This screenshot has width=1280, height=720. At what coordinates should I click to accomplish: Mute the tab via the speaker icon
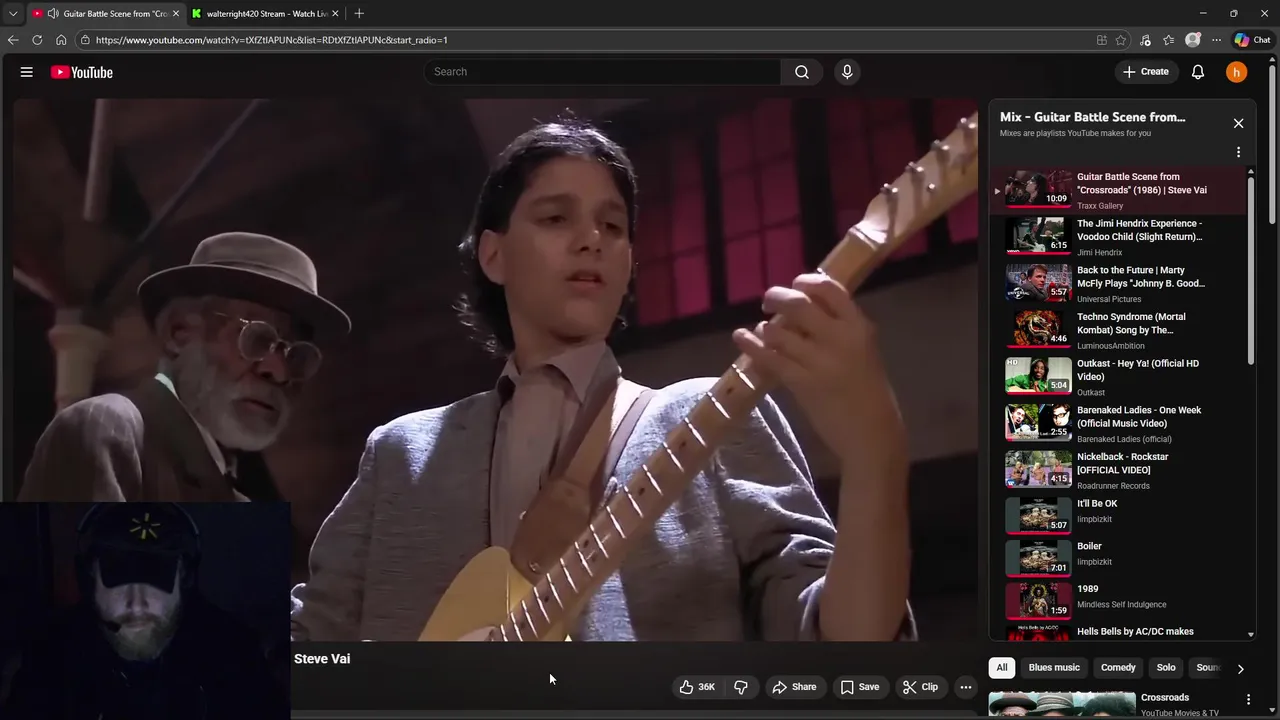point(52,13)
